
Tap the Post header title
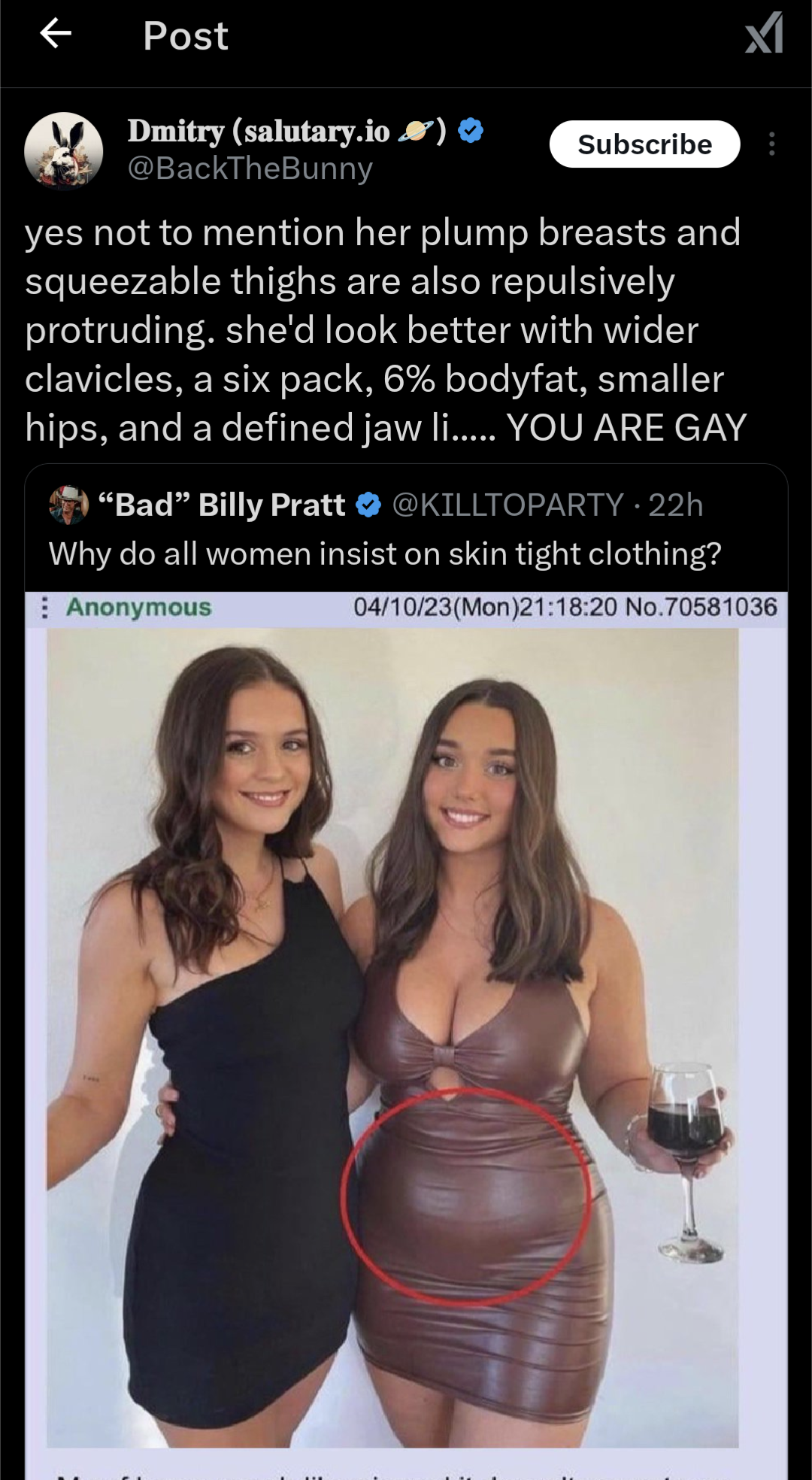click(186, 36)
